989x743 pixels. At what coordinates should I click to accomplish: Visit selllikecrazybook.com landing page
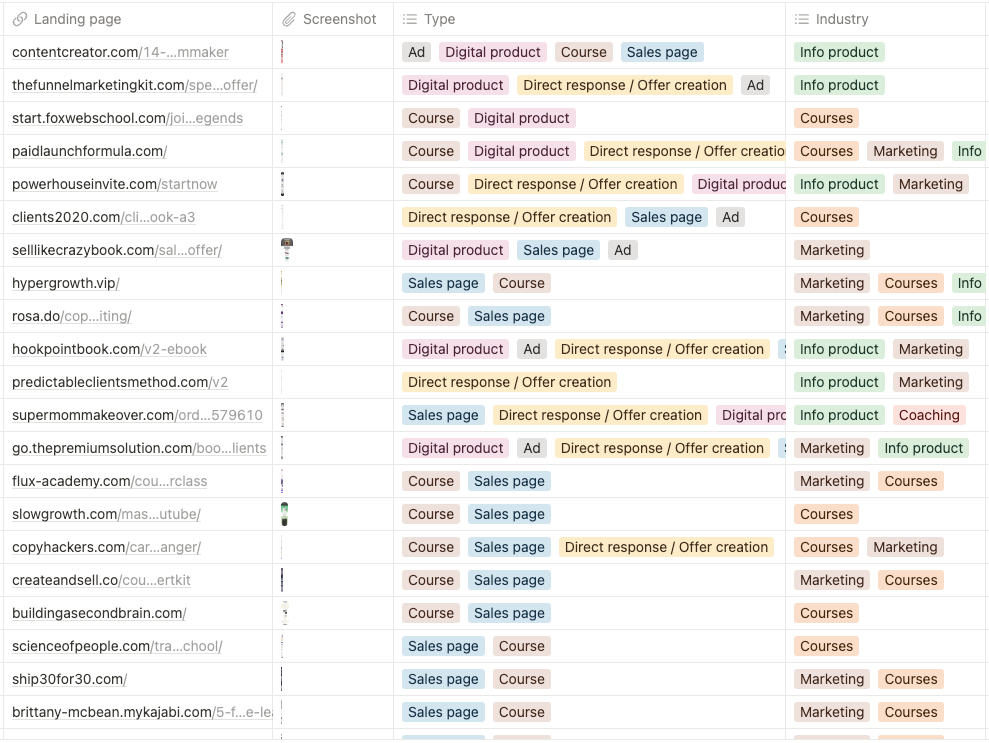[117, 250]
